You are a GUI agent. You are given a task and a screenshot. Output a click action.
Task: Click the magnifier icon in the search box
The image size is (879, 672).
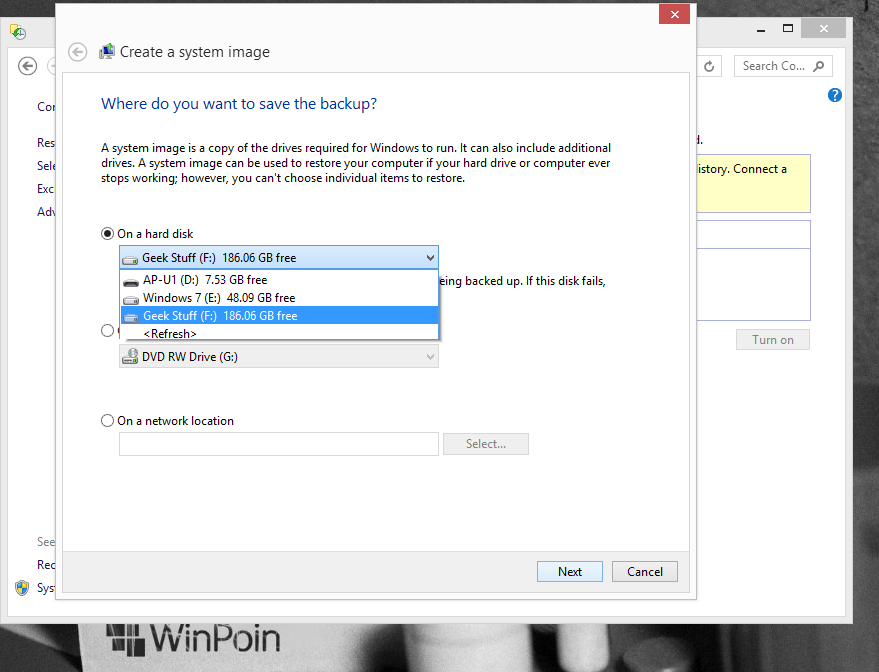pos(819,66)
